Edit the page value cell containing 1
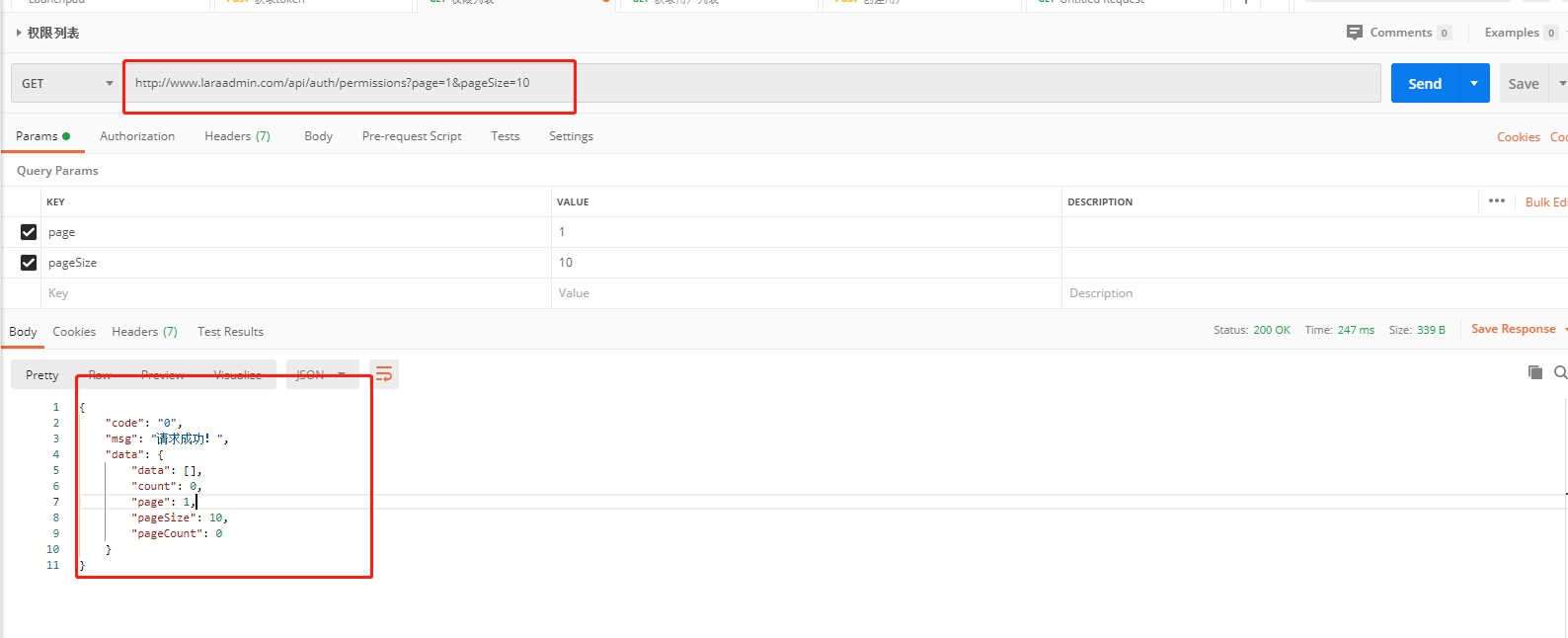 (x=807, y=232)
